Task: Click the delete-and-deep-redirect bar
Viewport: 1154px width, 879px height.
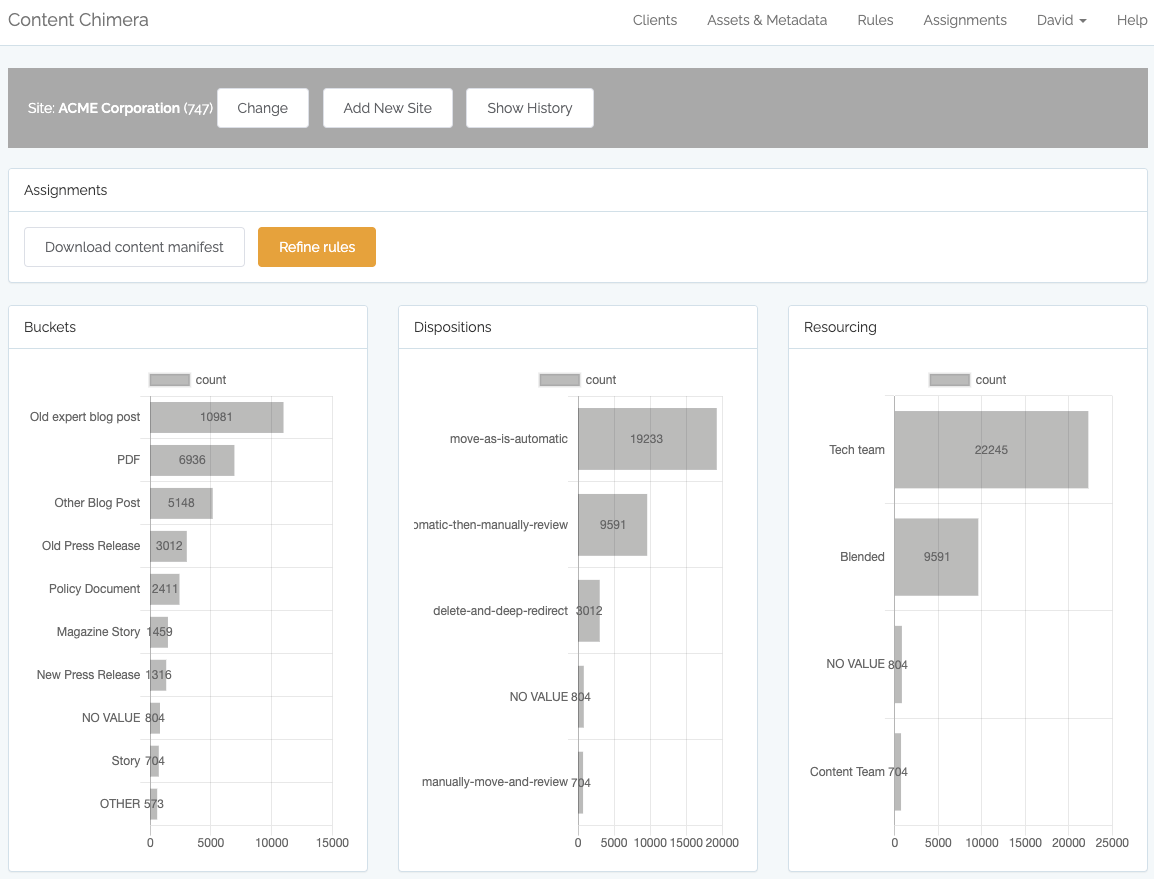Action: click(x=589, y=611)
